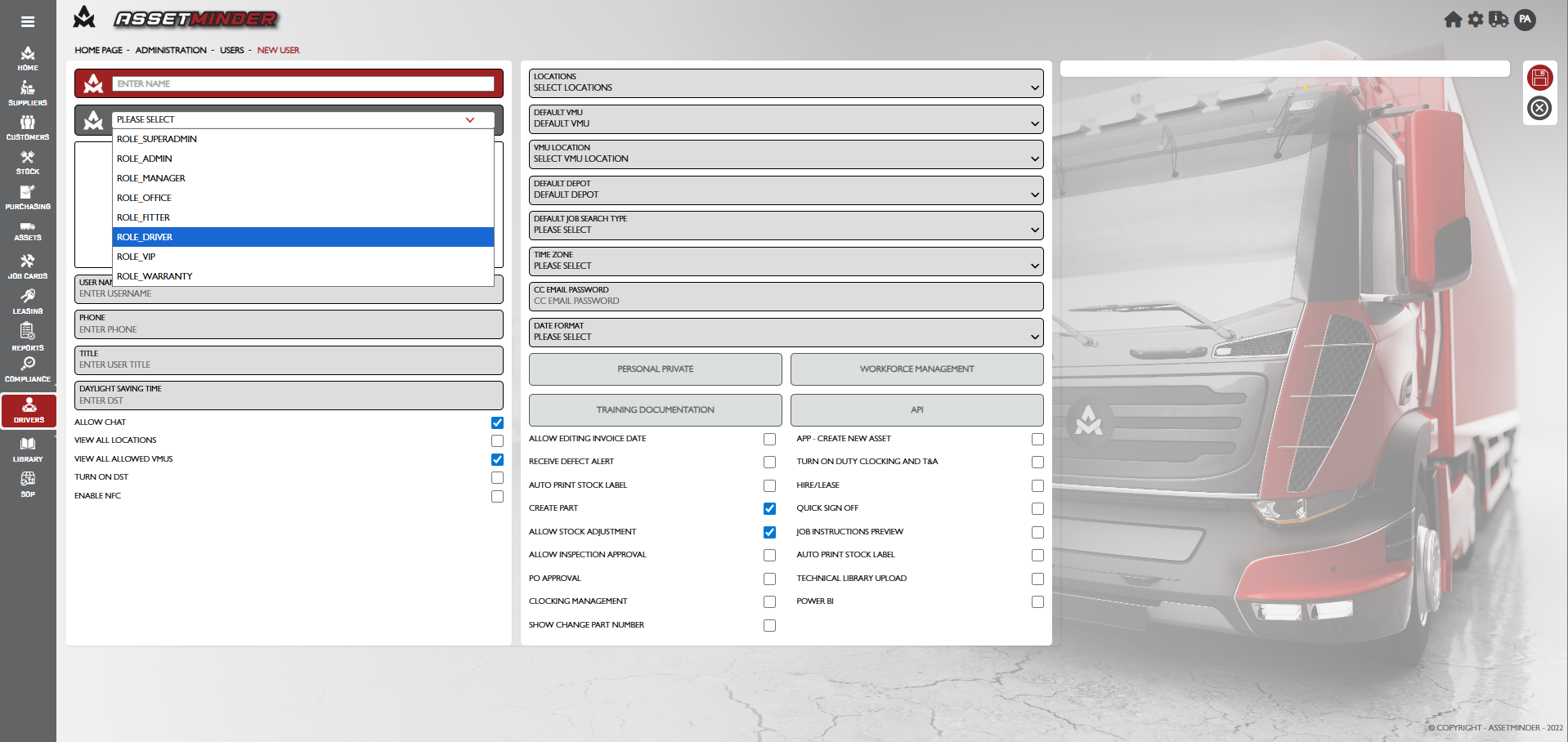Open the settings gear icon

click(x=1475, y=20)
